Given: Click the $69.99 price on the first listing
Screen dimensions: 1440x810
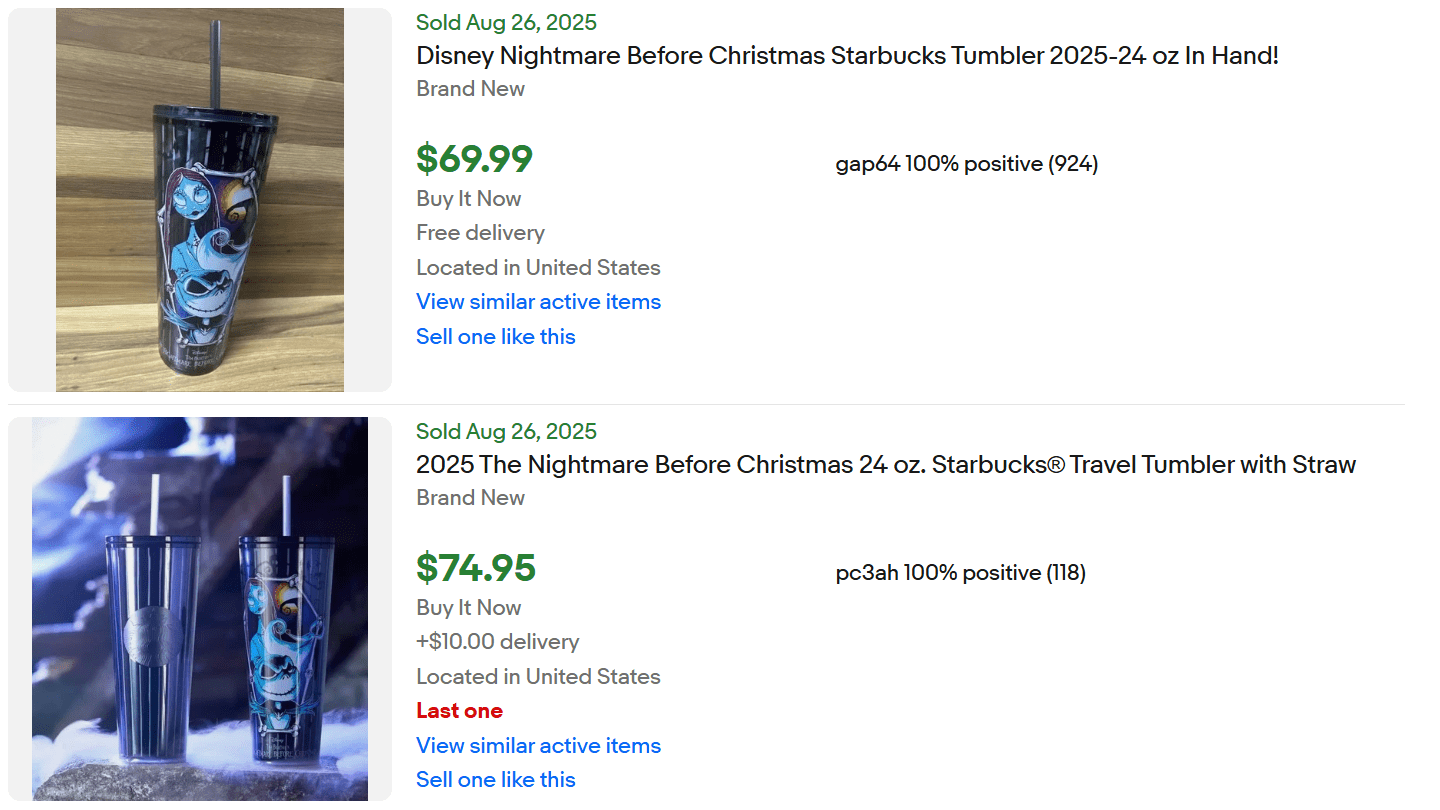Looking at the screenshot, I should pyautogui.click(x=474, y=158).
